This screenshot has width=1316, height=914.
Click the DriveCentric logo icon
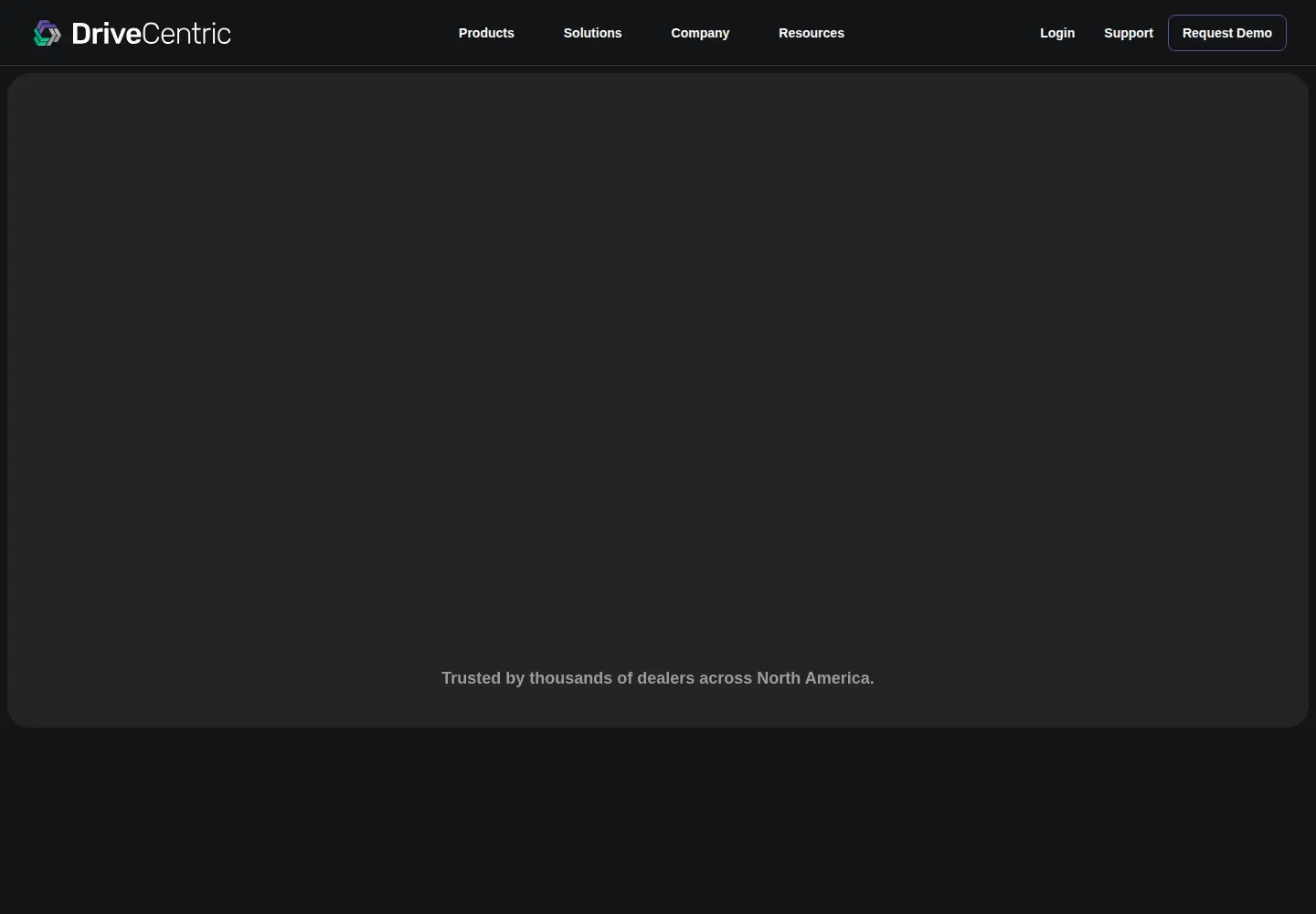click(48, 33)
